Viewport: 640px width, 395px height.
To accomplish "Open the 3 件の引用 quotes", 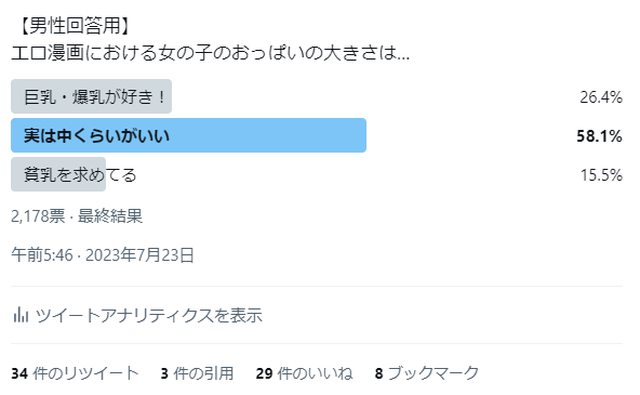I will (x=197, y=373).
